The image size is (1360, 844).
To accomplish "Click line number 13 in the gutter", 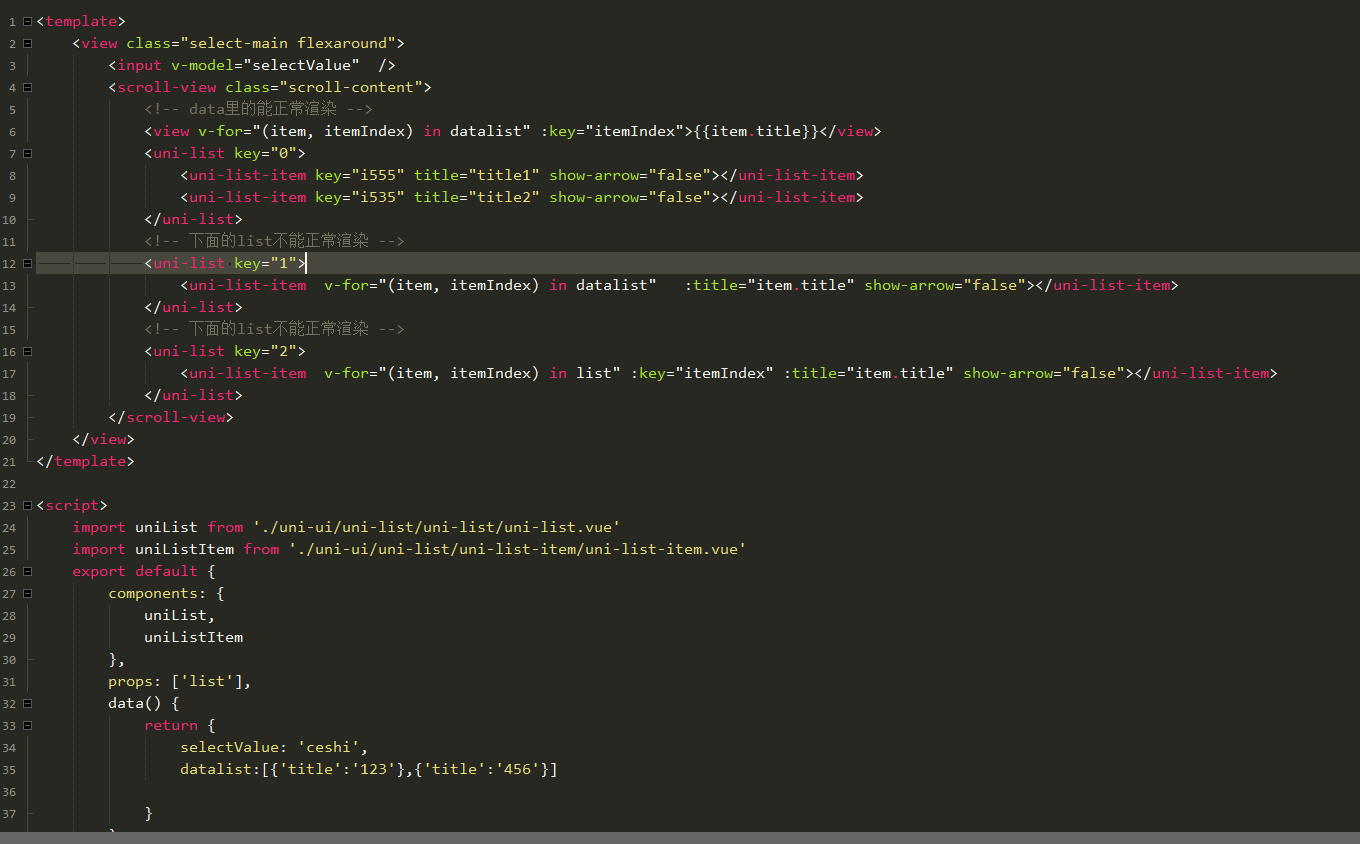I will click(10, 285).
